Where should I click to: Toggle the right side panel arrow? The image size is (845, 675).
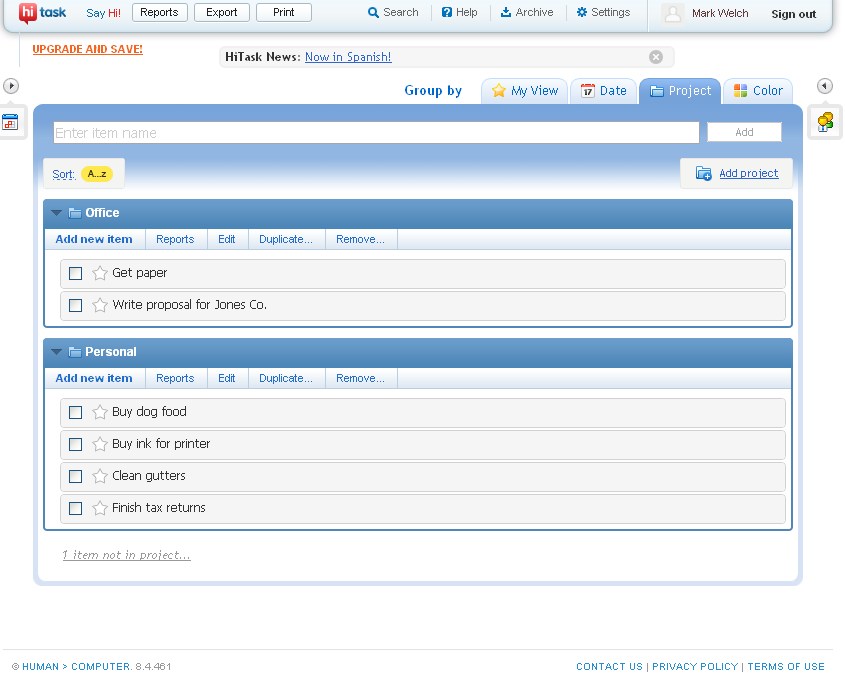coord(825,86)
